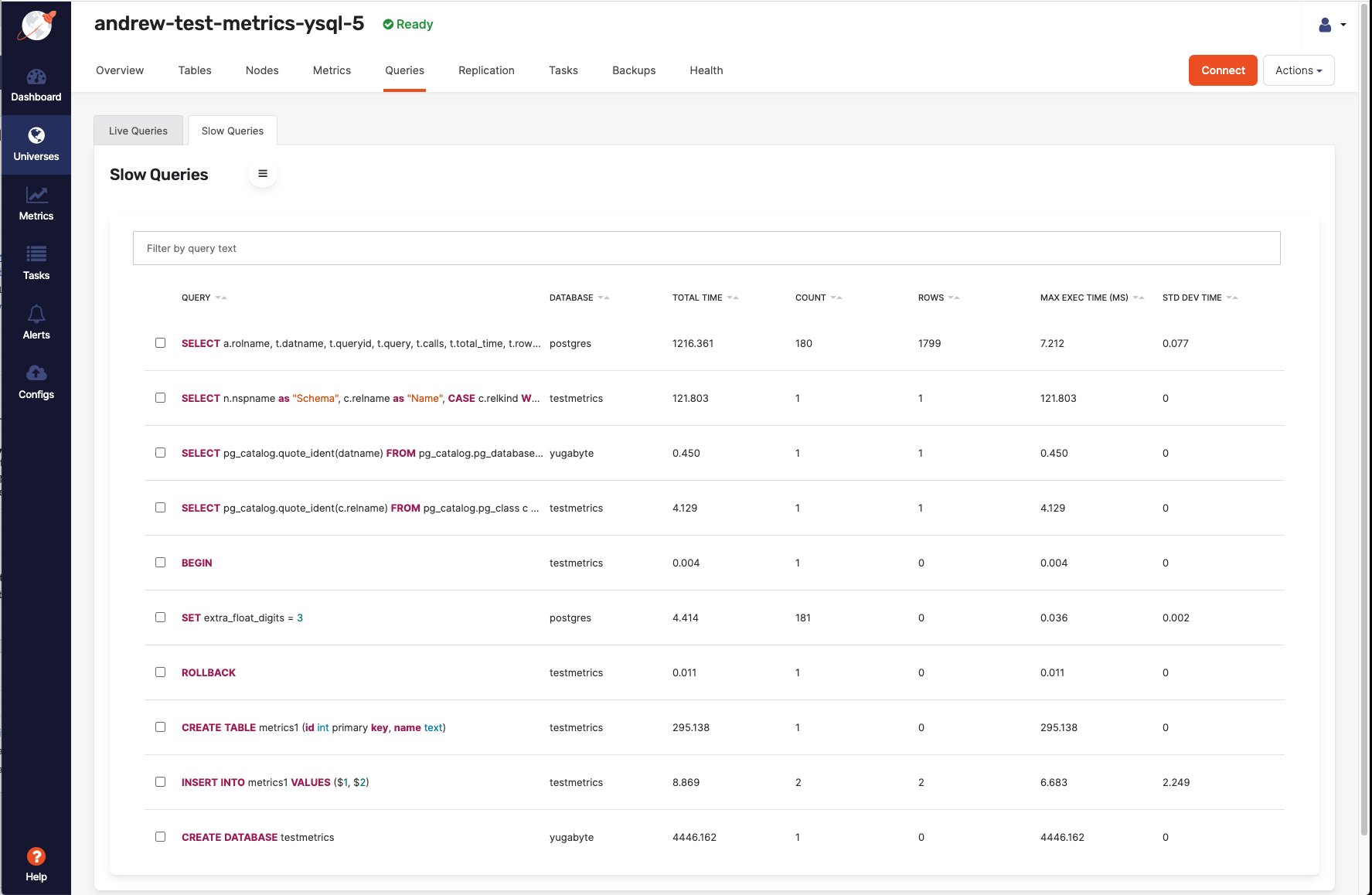The image size is (1372, 895).
Task: Open the ROLLBACK query details
Action: (209, 672)
